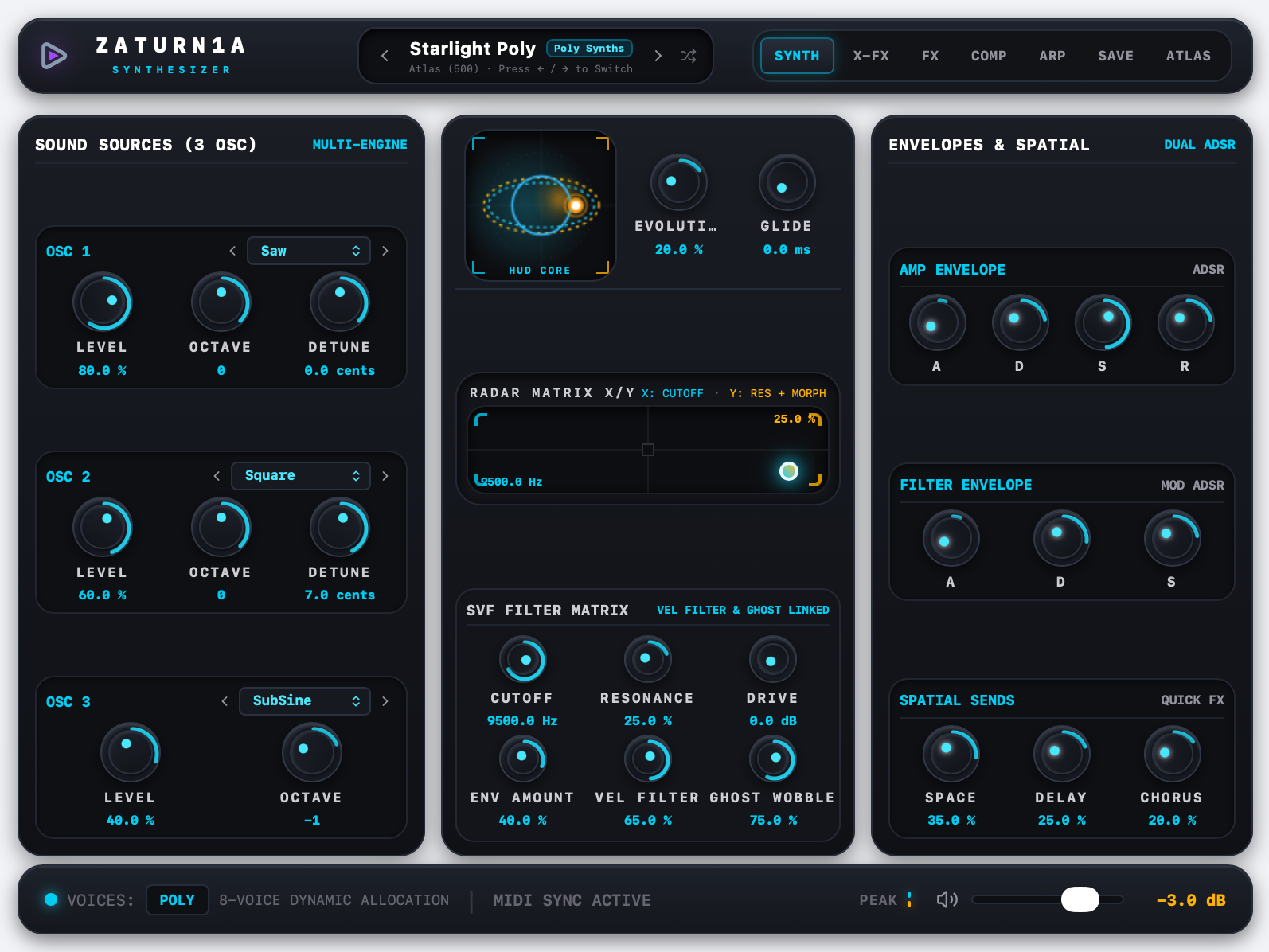The height and width of the screenshot is (952, 1269).
Task: Click the HUD CORE orbit display
Action: [541, 205]
